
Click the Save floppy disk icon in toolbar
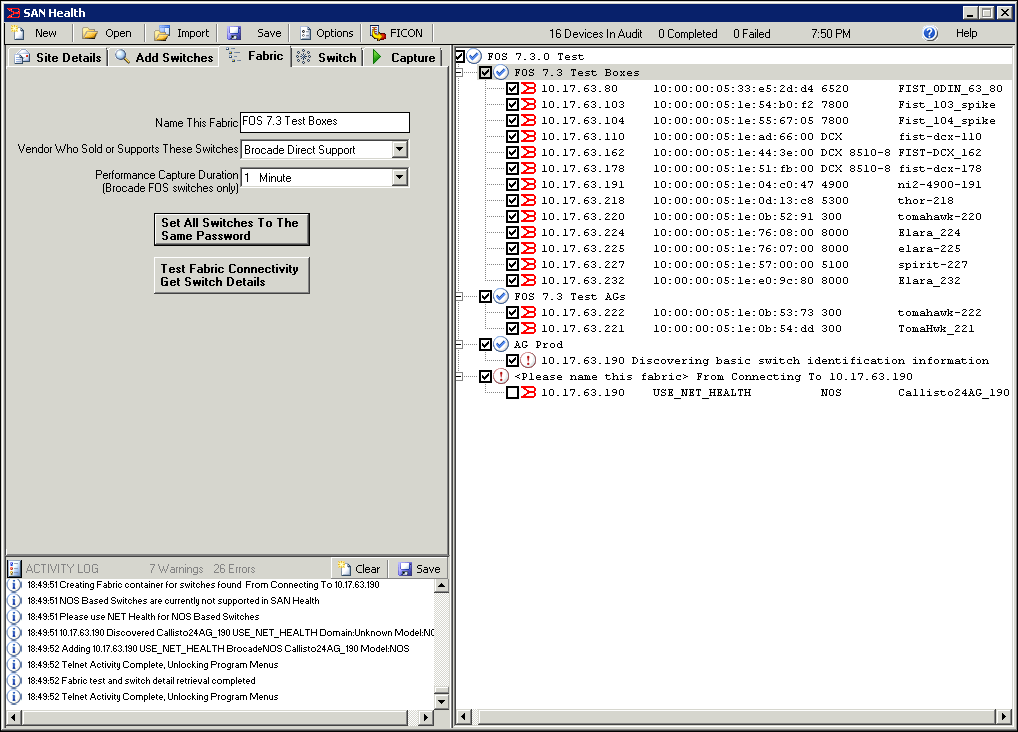coord(234,33)
